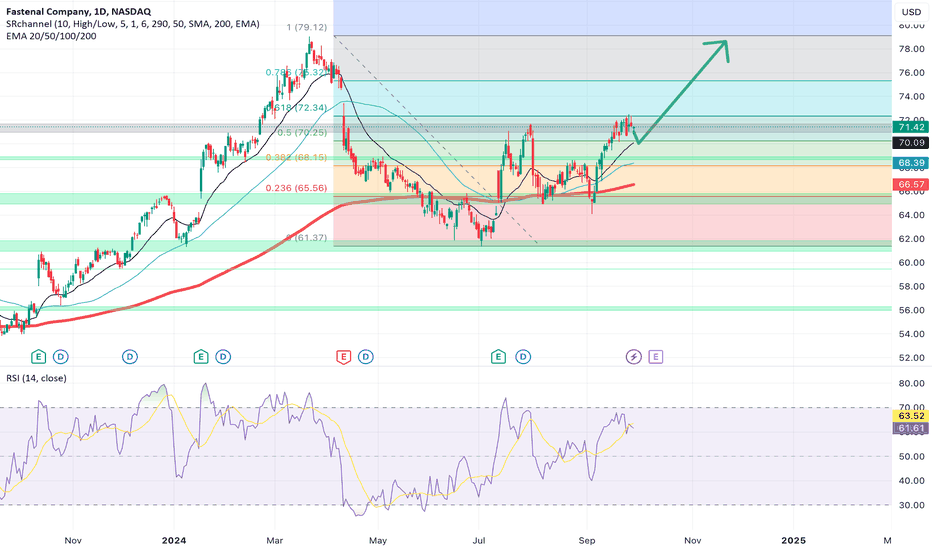Click the 70.09 black price label
The width and height of the screenshot is (932, 550).
point(911,143)
